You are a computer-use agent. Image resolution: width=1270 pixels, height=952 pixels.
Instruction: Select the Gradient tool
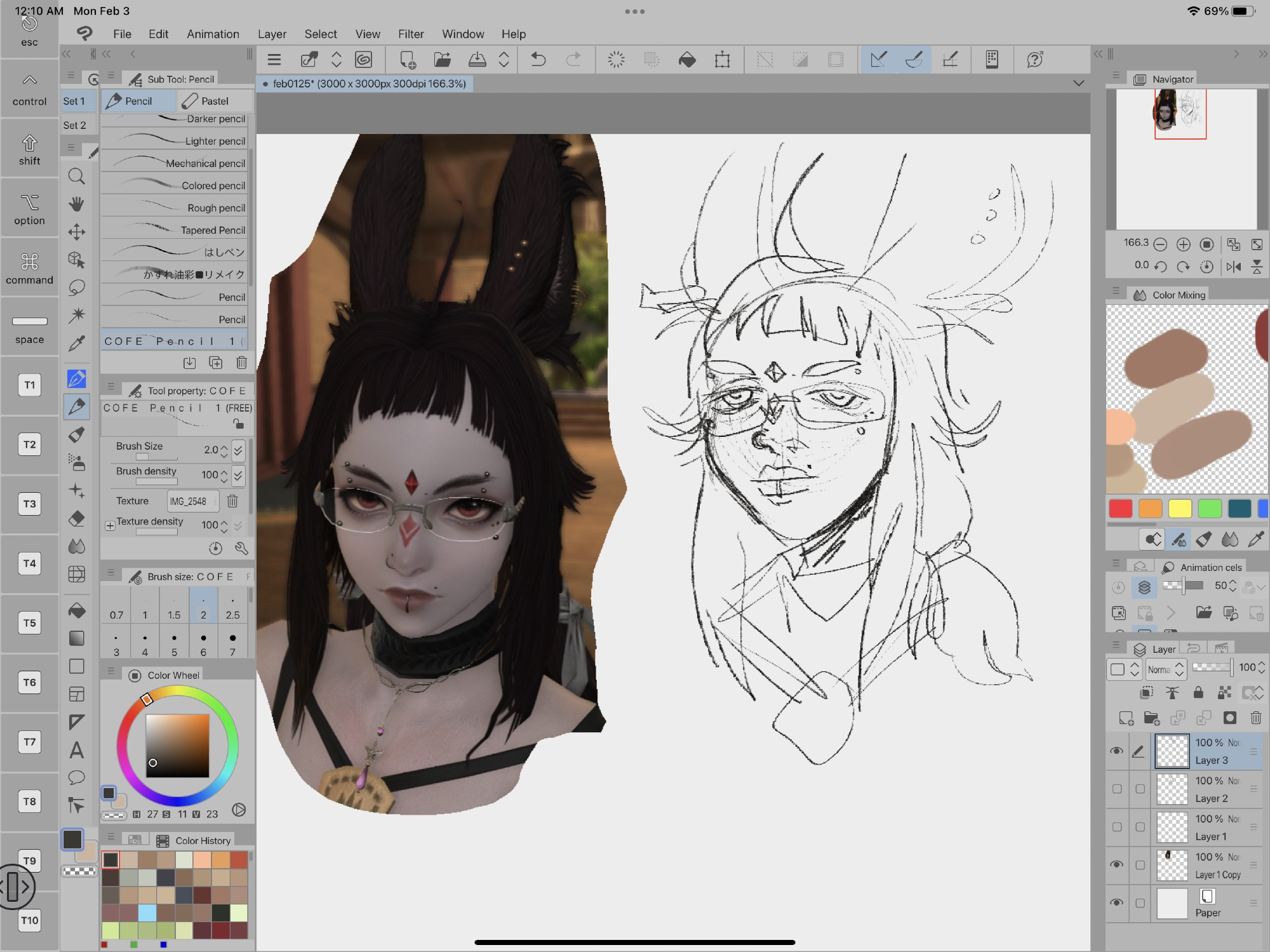point(76,638)
